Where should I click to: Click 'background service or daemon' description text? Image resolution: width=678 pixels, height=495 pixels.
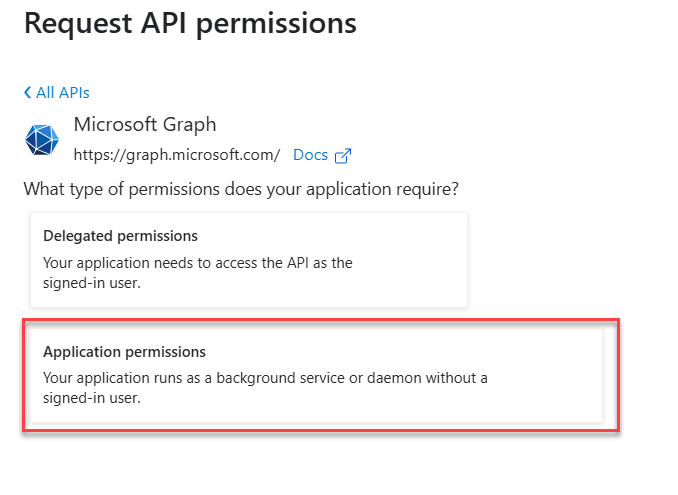click(x=265, y=378)
